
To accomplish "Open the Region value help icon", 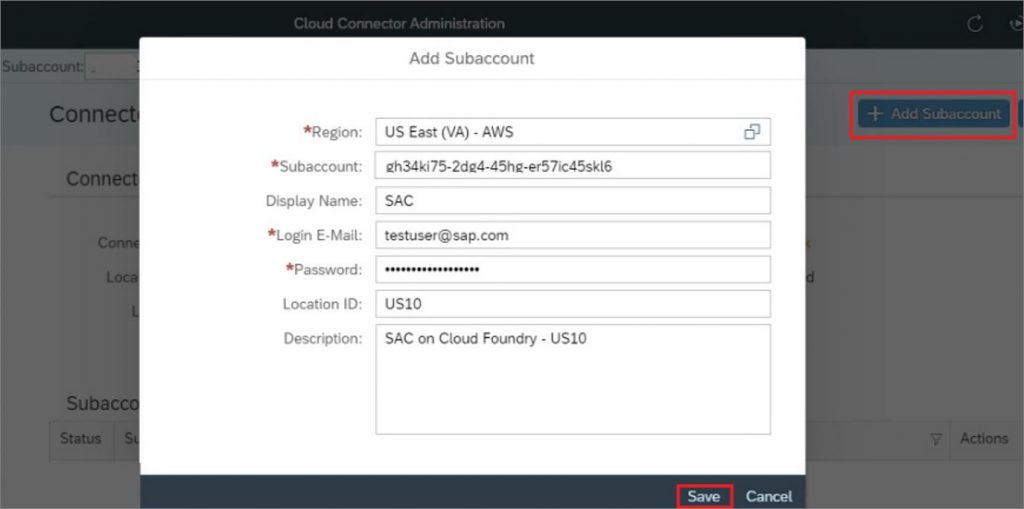I will pyautogui.click(x=752, y=132).
